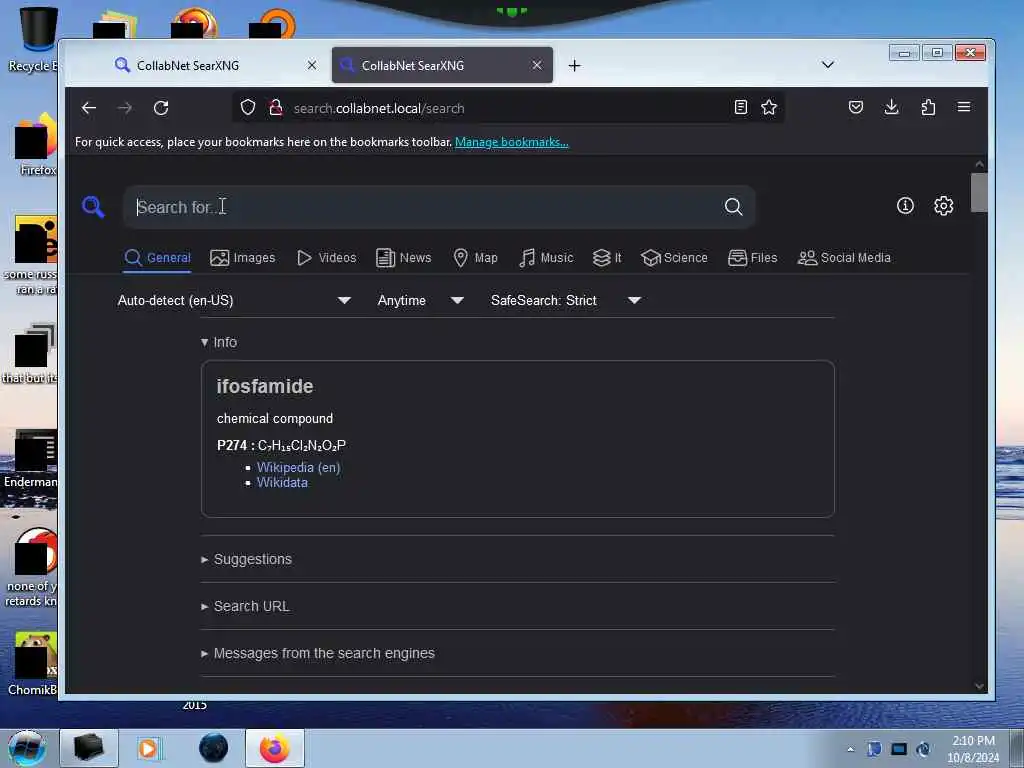Open the Firefox hamburger menu
Screen dimensions: 1024x768
click(964, 107)
